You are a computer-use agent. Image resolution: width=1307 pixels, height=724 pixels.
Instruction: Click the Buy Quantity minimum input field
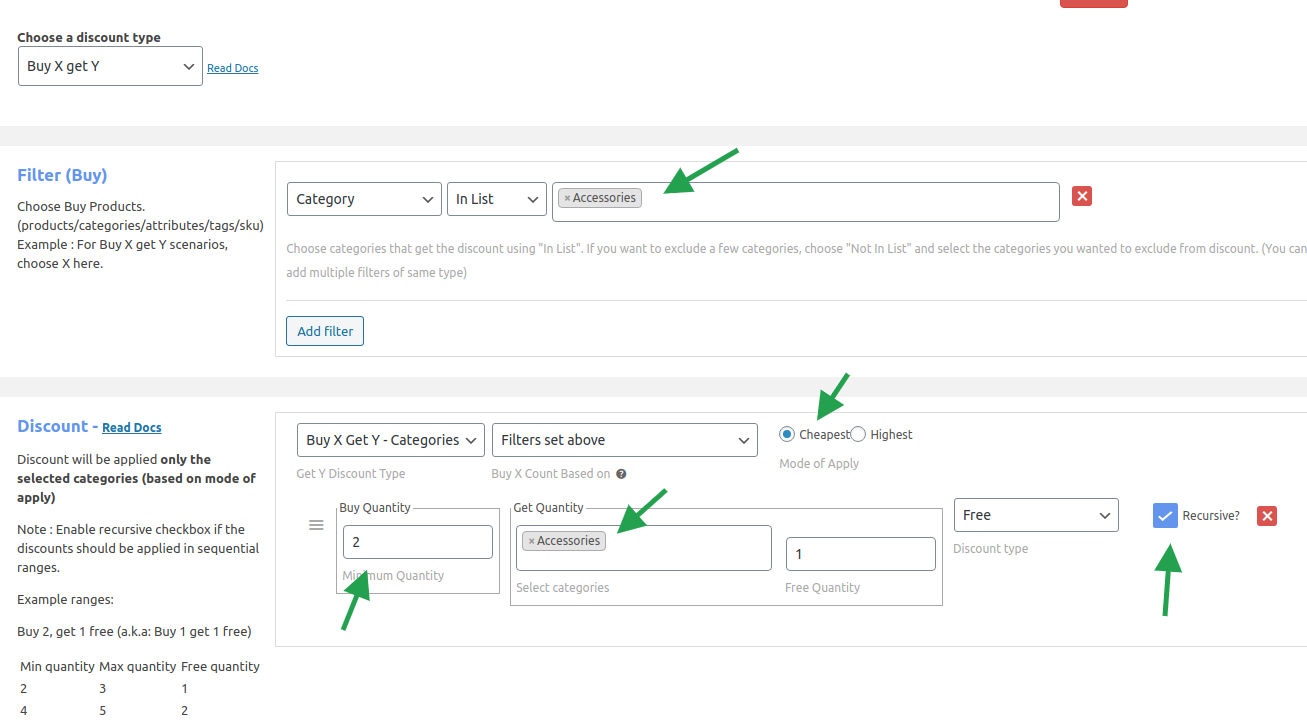click(x=417, y=542)
